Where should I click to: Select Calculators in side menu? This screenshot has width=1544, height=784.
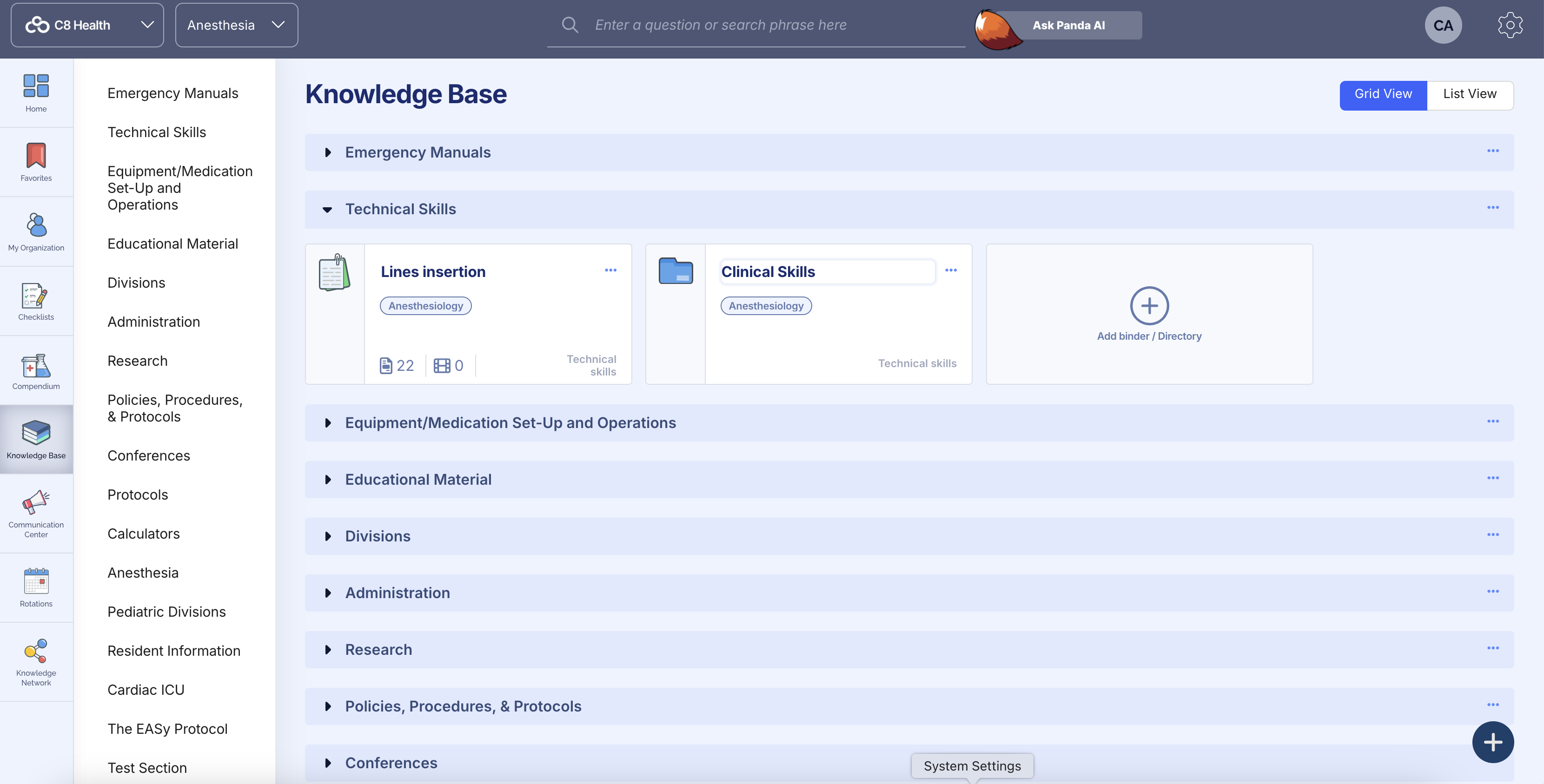point(143,534)
